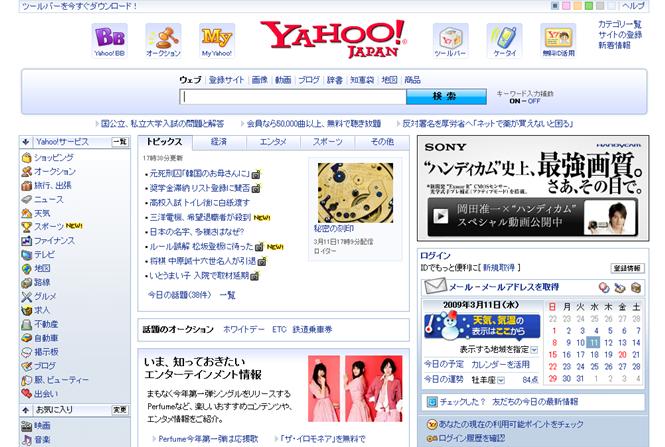Open the Yahoo! BB icon
Image resolution: width=665 pixels, height=447 pixels.
tap(109, 41)
